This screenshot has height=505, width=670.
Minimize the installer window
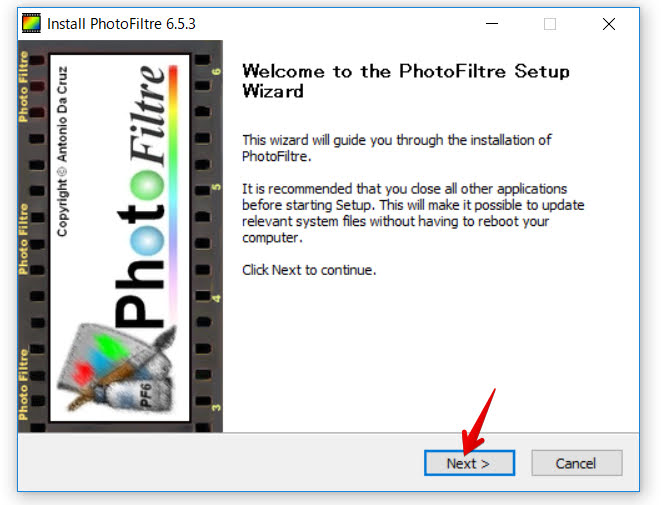[492, 23]
